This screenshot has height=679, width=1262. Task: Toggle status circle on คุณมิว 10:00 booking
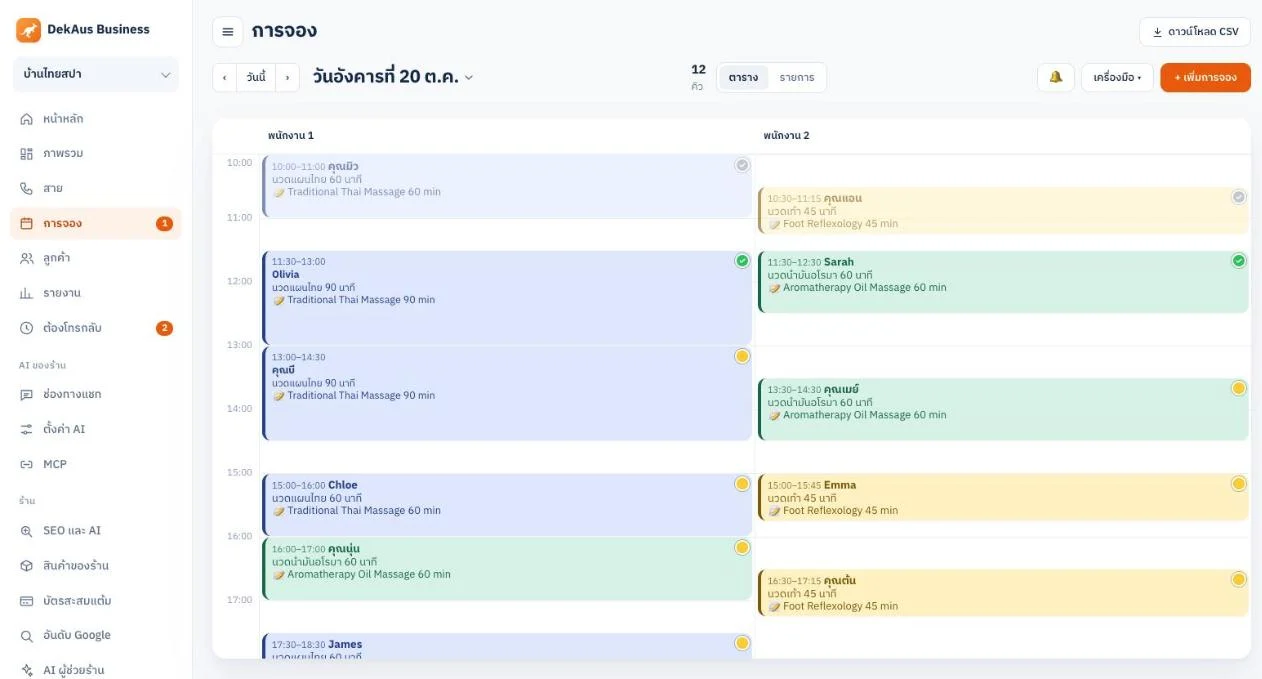742,165
